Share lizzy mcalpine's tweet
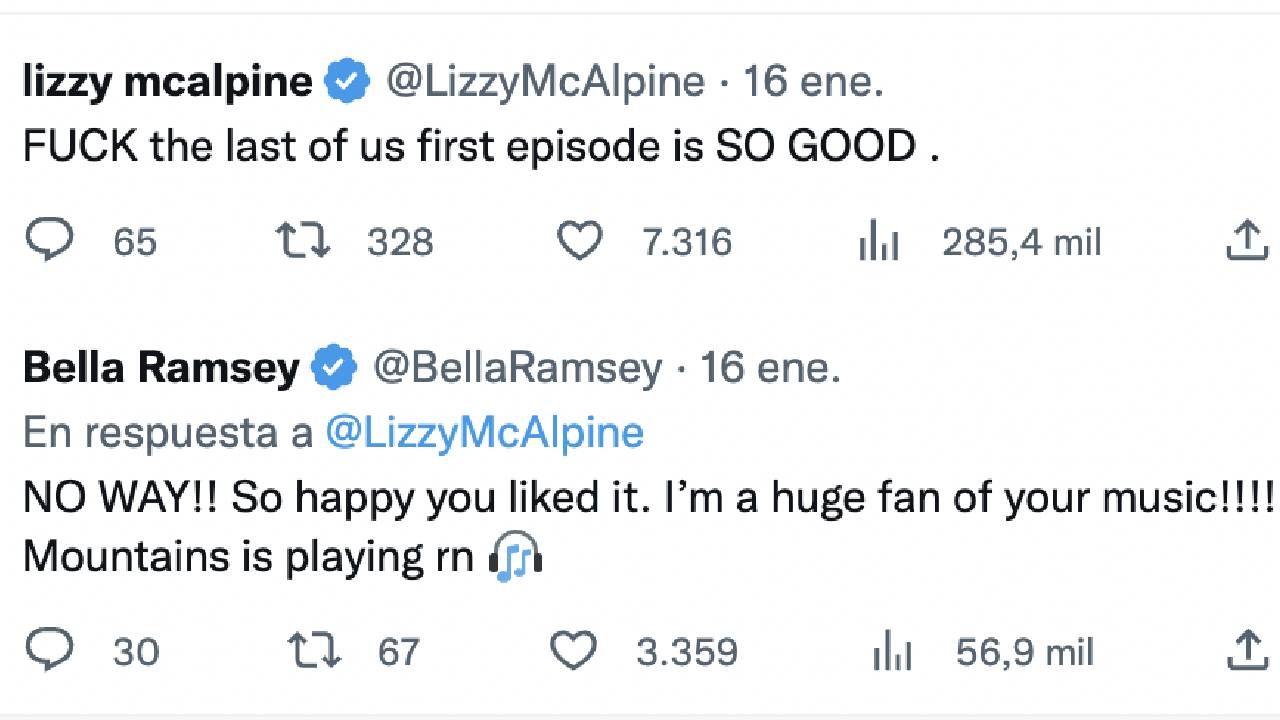This screenshot has width=1280, height=720. 1247,241
